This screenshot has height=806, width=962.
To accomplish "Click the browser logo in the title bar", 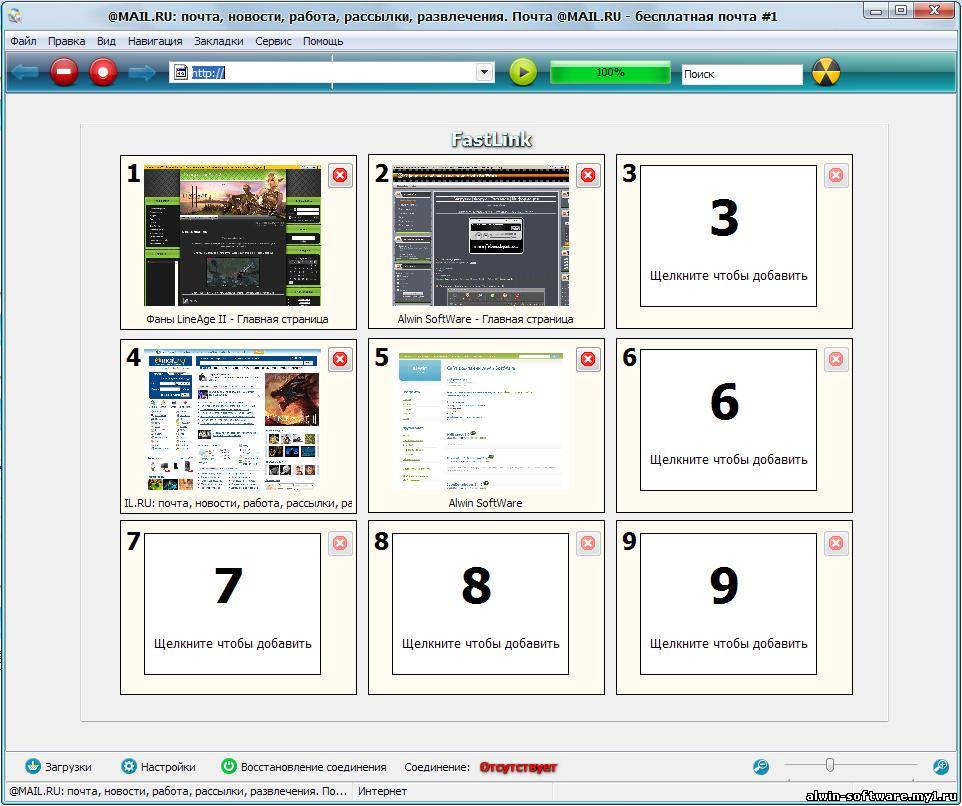I will pos(15,16).
